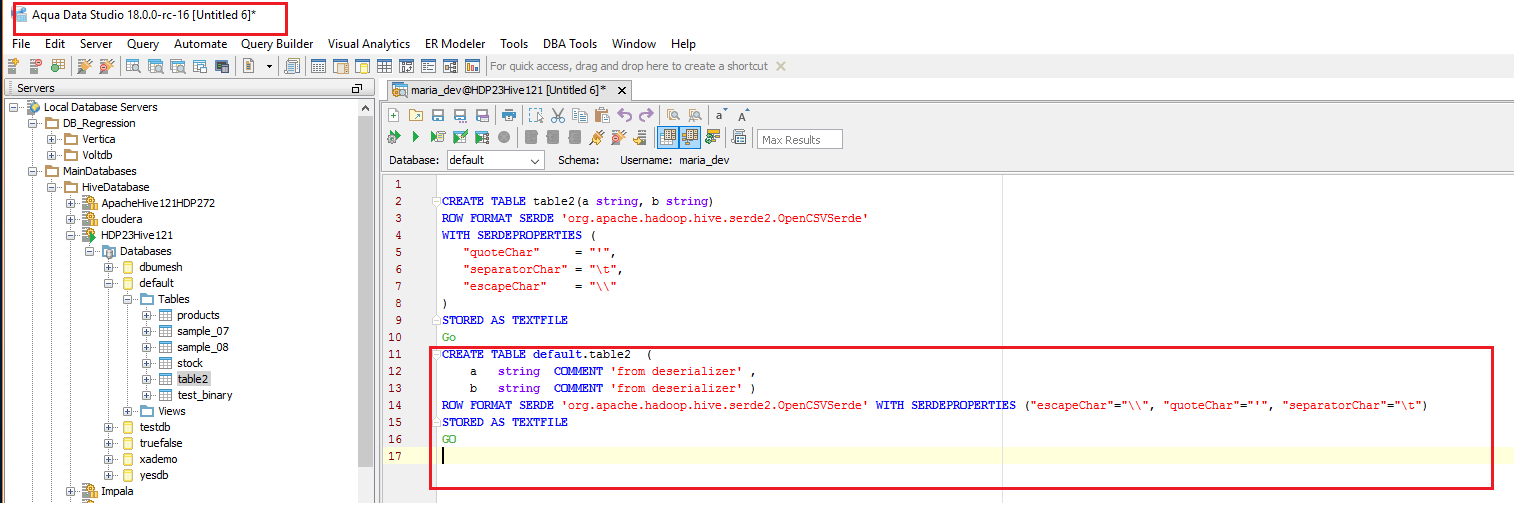This screenshot has width=1514, height=519.
Task: Toggle the second highlighted tree-grid results button
Action: click(690, 137)
